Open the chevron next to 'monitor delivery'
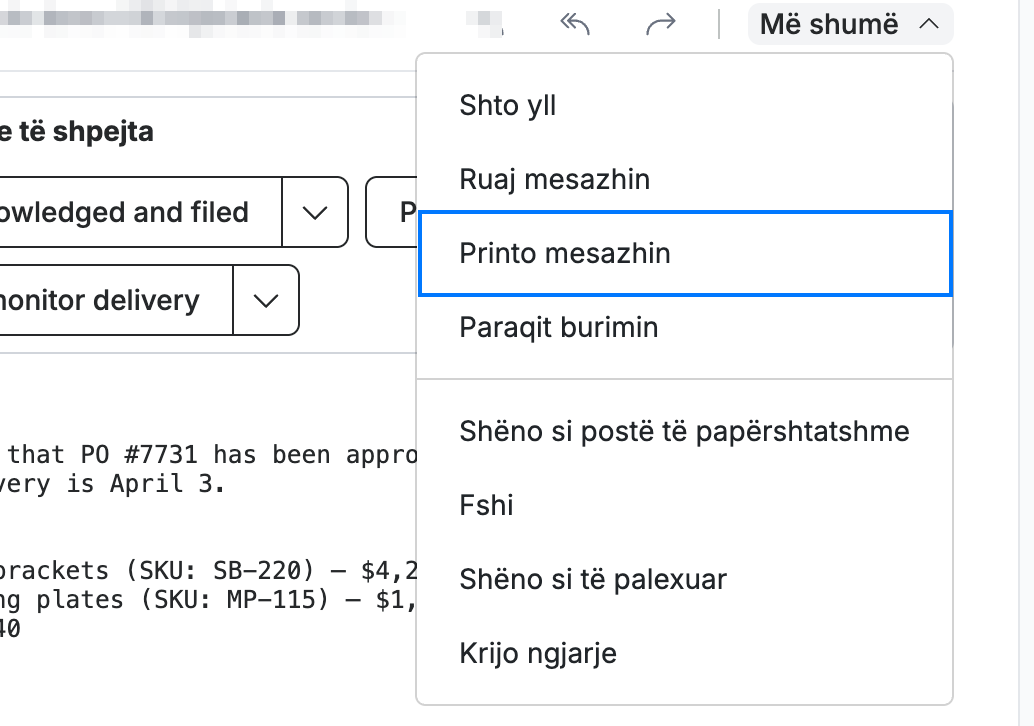 tap(266, 301)
